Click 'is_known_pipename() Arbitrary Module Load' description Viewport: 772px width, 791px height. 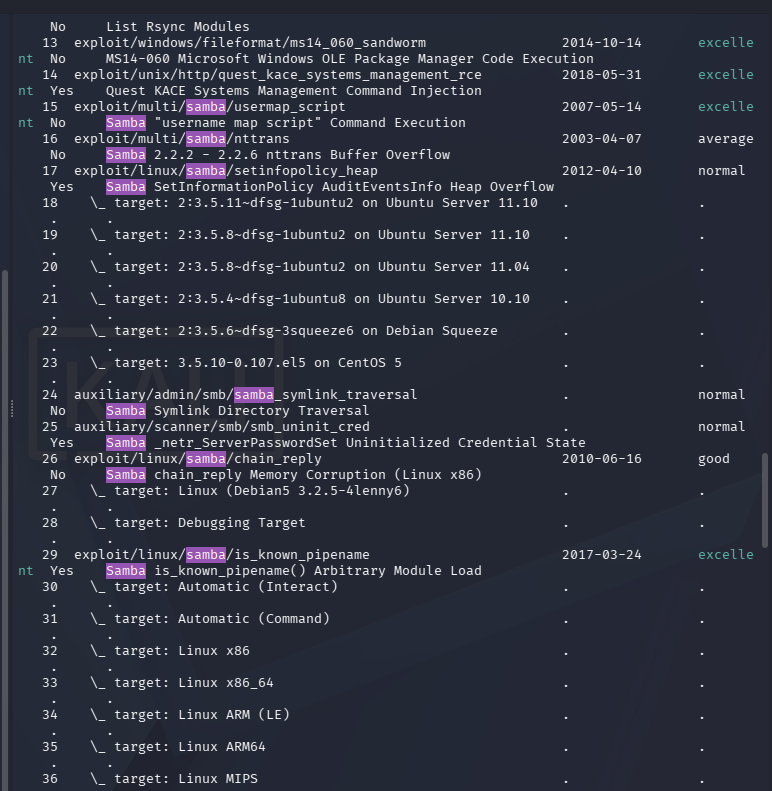(x=318, y=571)
